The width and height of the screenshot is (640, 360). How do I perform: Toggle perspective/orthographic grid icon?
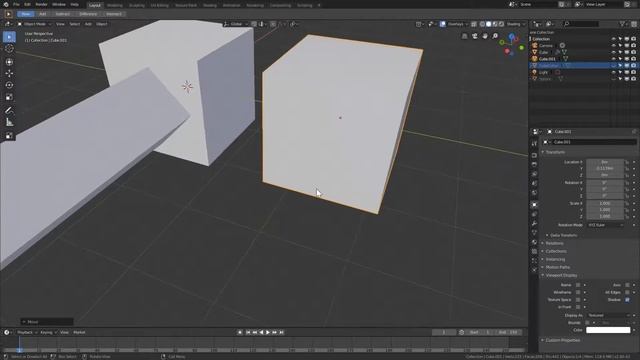coord(464,36)
